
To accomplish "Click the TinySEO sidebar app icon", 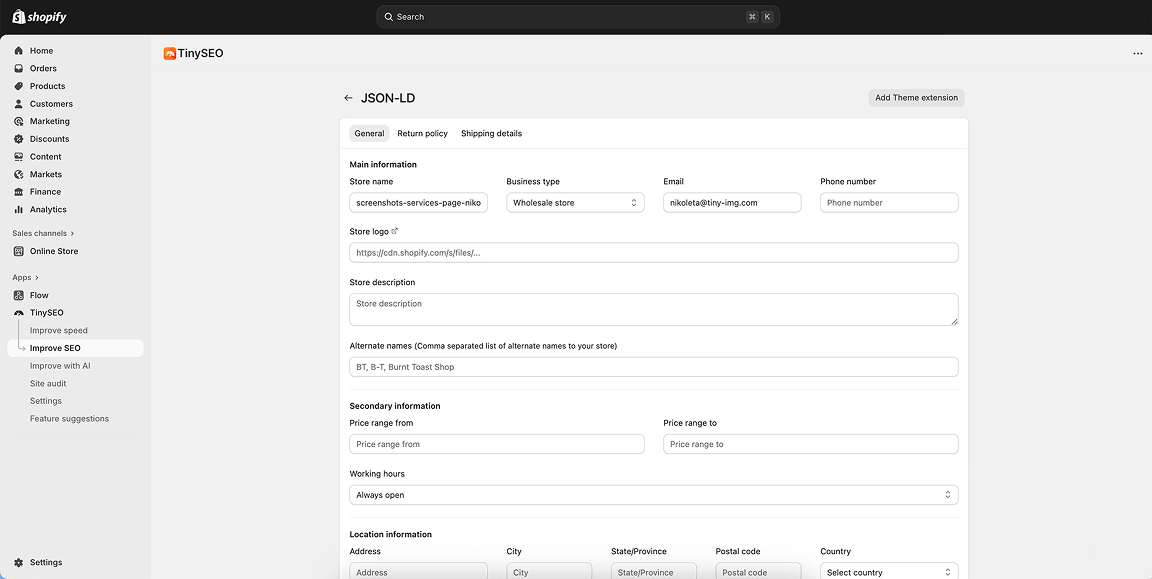I will (18, 313).
